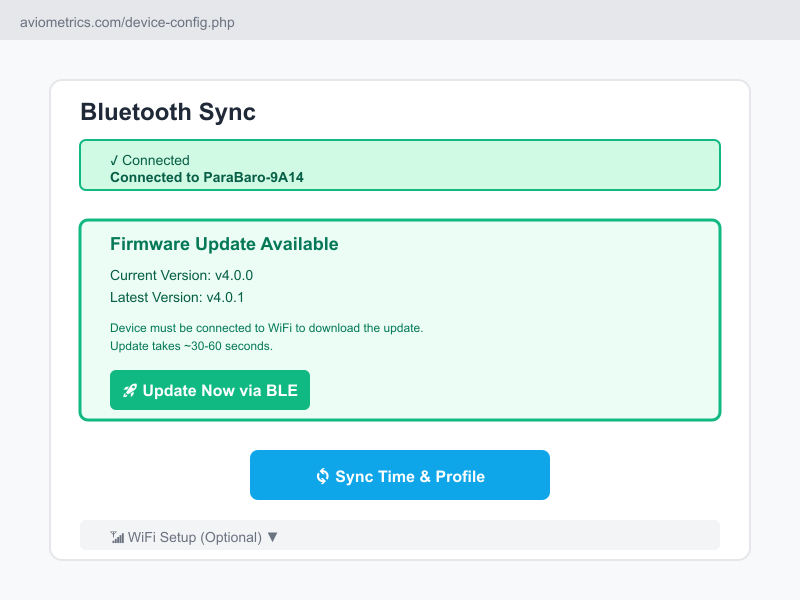Viewport: 800px width, 600px height.
Task: Click the down chevron next to WiFi Setup
Action: click(x=271, y=536)
